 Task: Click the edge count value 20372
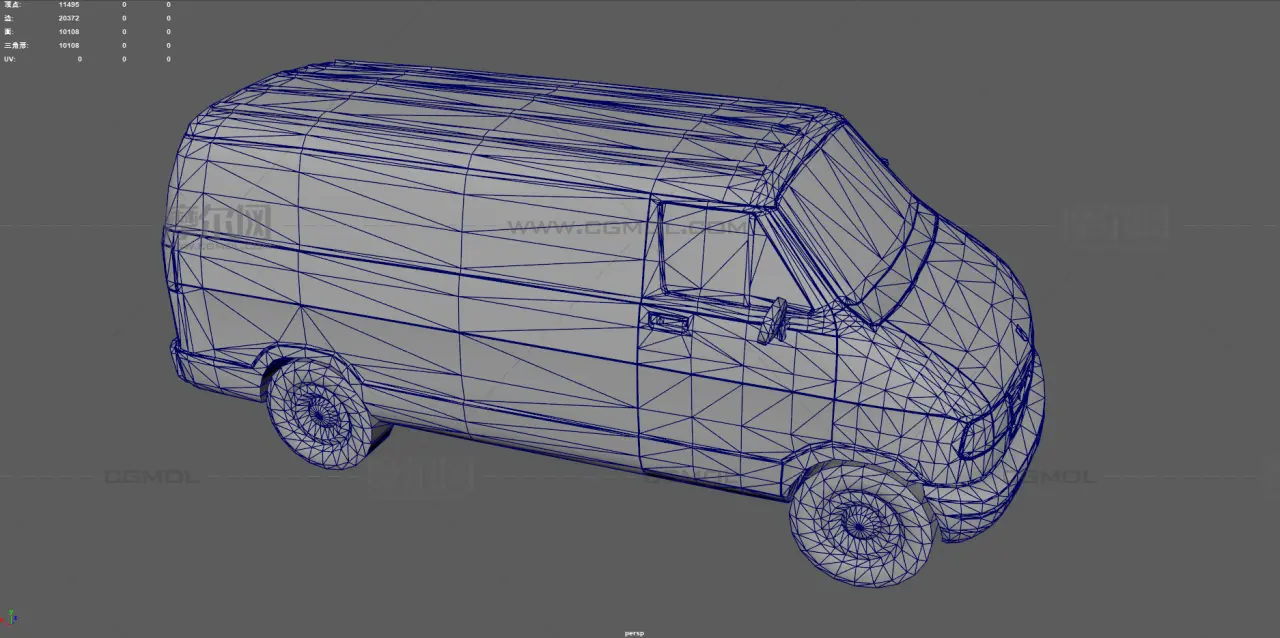69,18
